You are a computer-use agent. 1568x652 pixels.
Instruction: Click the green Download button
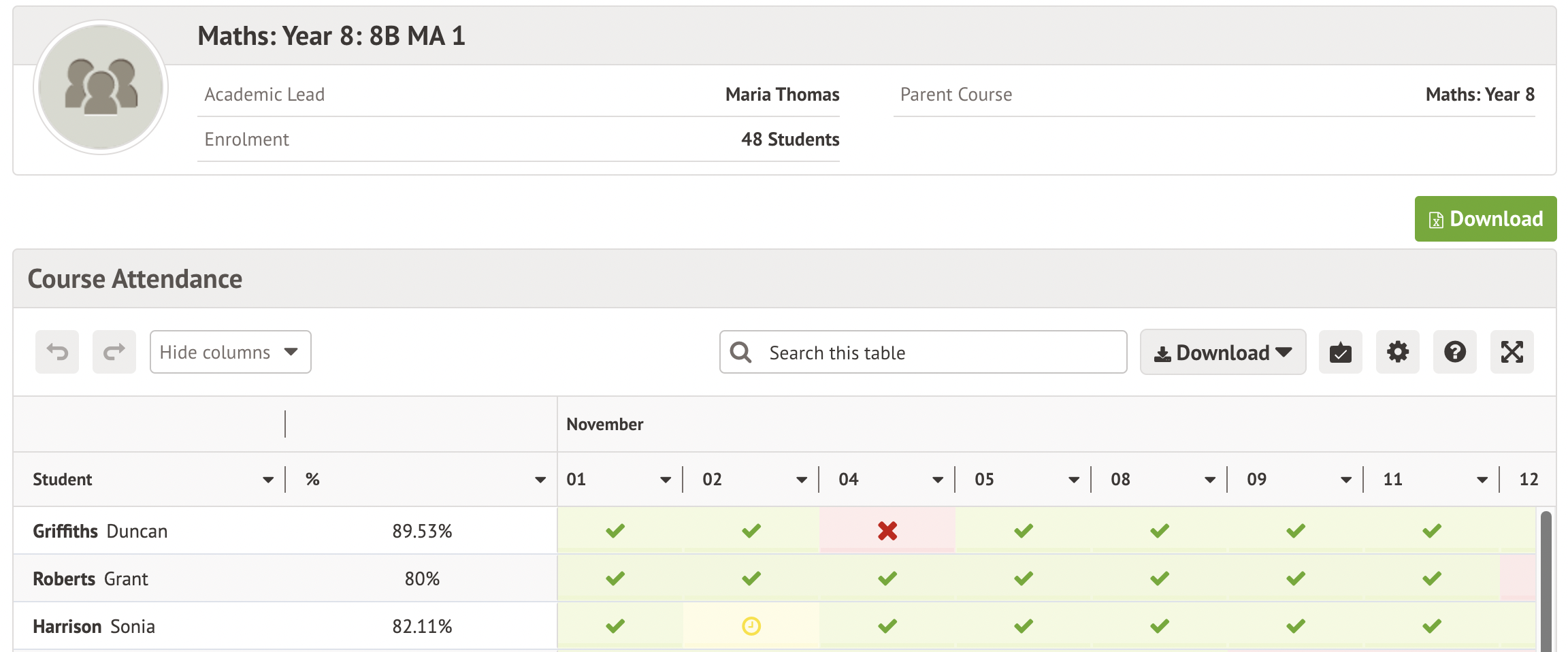click(1485, 219)
